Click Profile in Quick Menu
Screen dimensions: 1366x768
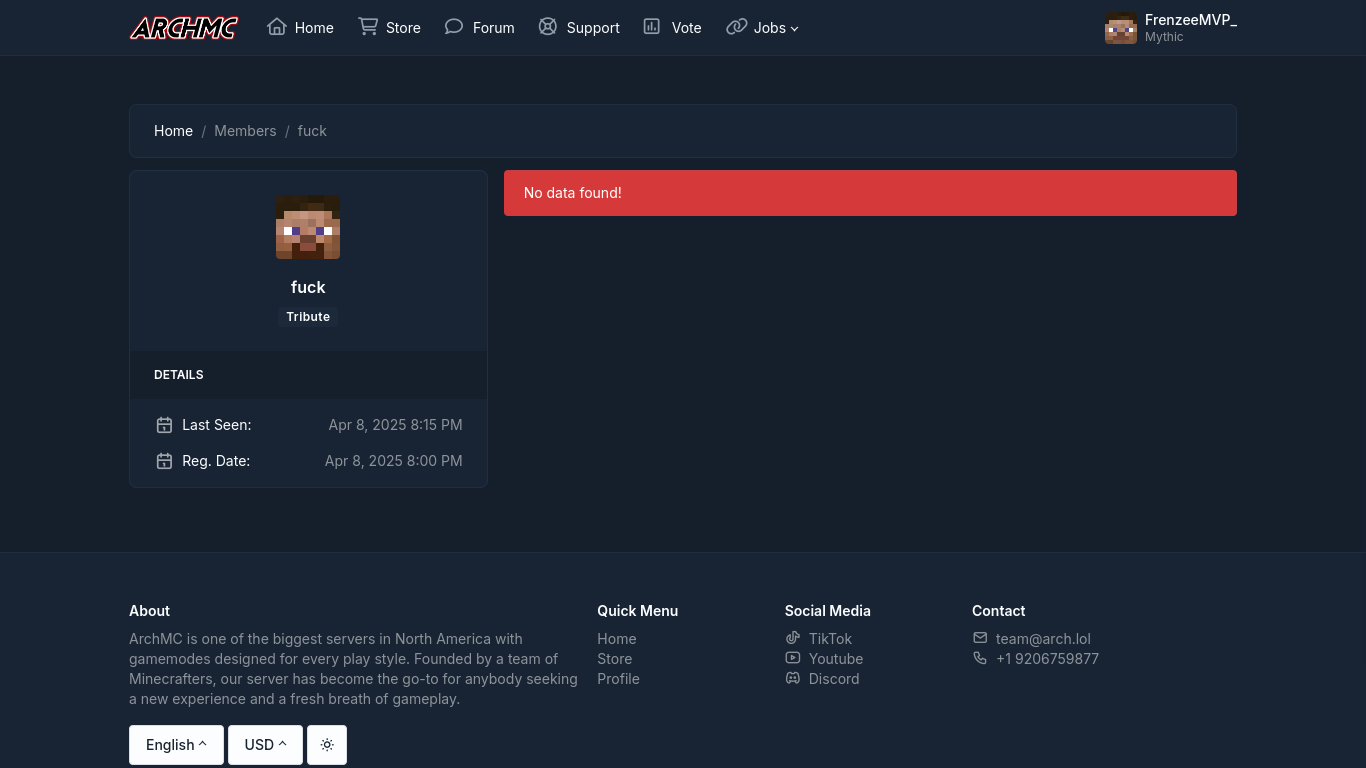[618, 679]
